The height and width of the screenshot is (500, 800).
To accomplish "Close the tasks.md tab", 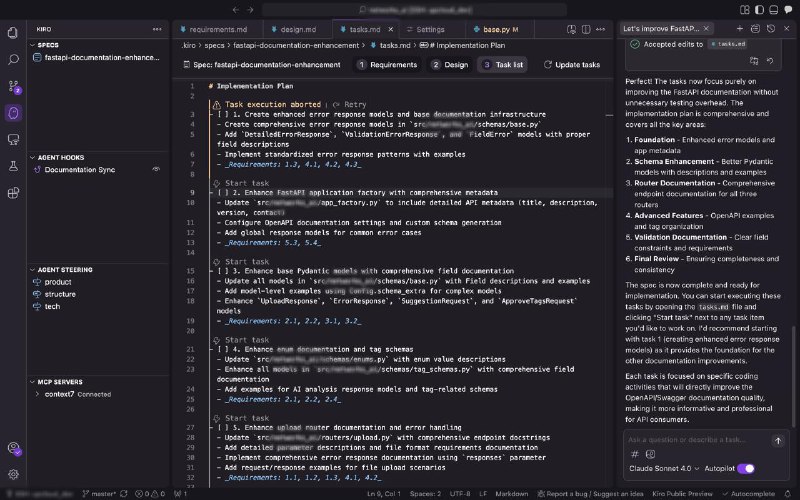I will coord(391,30).
